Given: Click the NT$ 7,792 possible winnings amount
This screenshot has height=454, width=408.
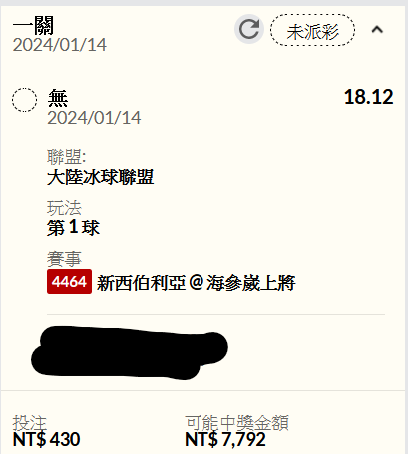Looking at the screenshot, I should coord(225,439).
